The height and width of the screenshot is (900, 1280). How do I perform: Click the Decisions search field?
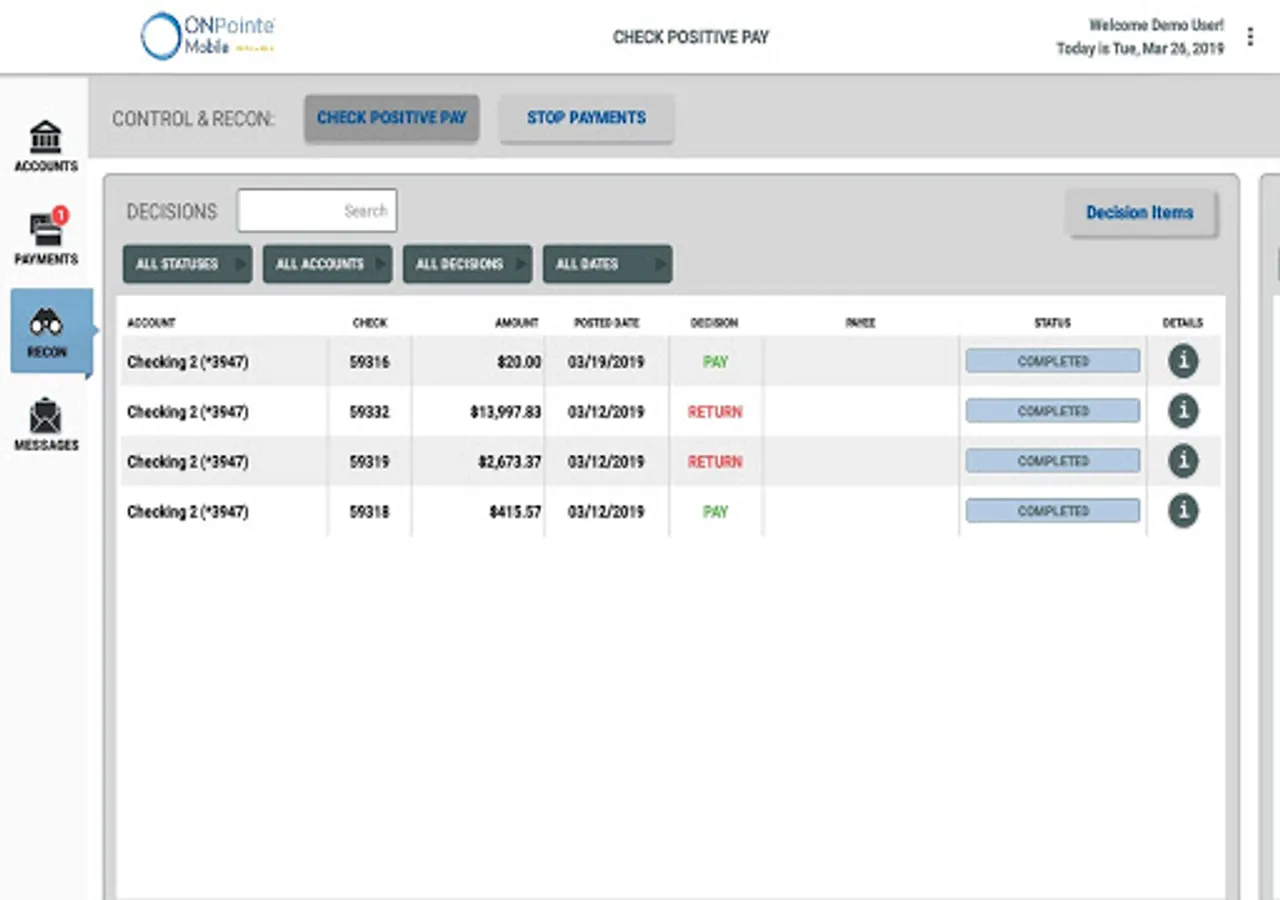(x=317, y=211)
